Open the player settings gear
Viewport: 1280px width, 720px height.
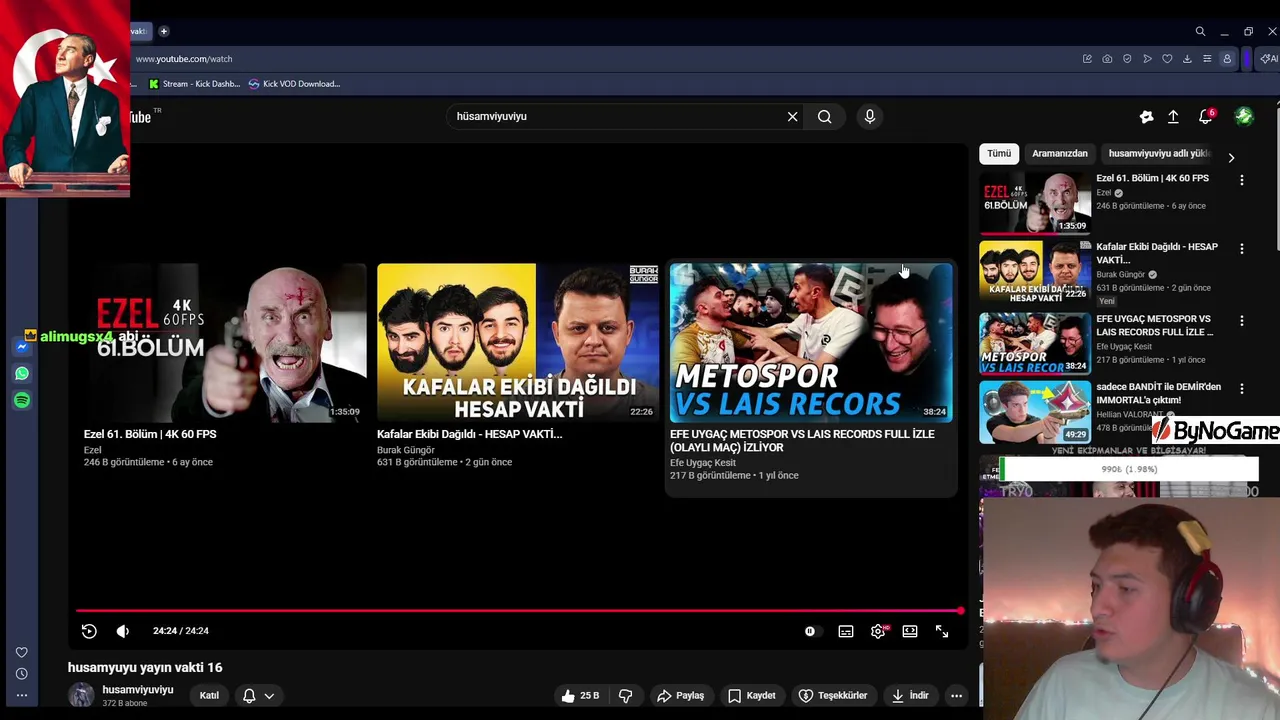(x=878, y=631)
